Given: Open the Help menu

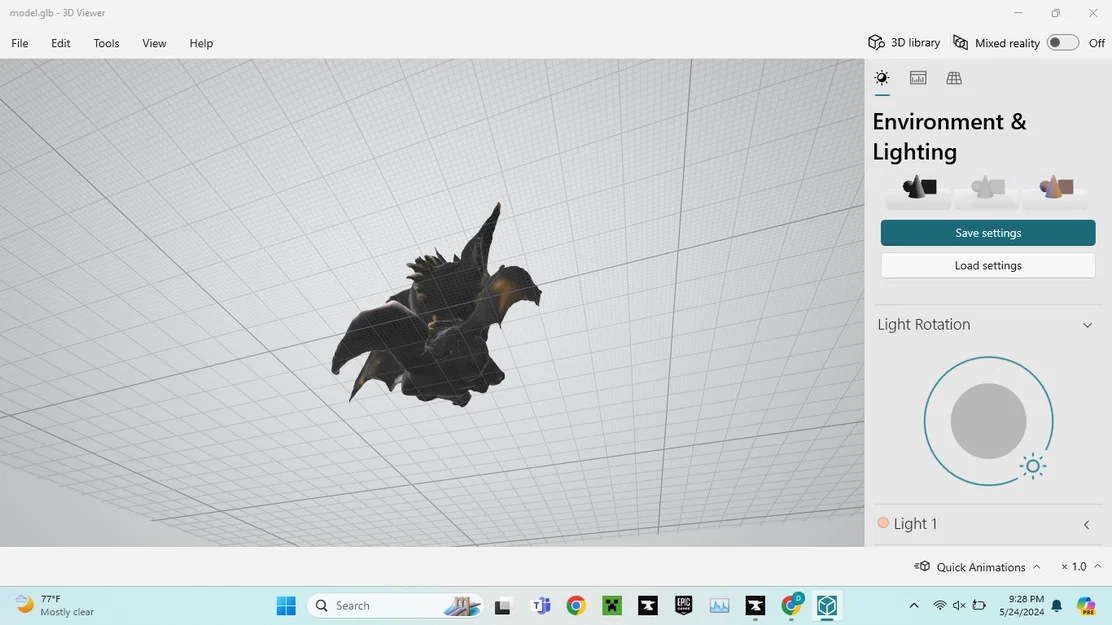Looking at the screenshot, I should coord(201,43).
